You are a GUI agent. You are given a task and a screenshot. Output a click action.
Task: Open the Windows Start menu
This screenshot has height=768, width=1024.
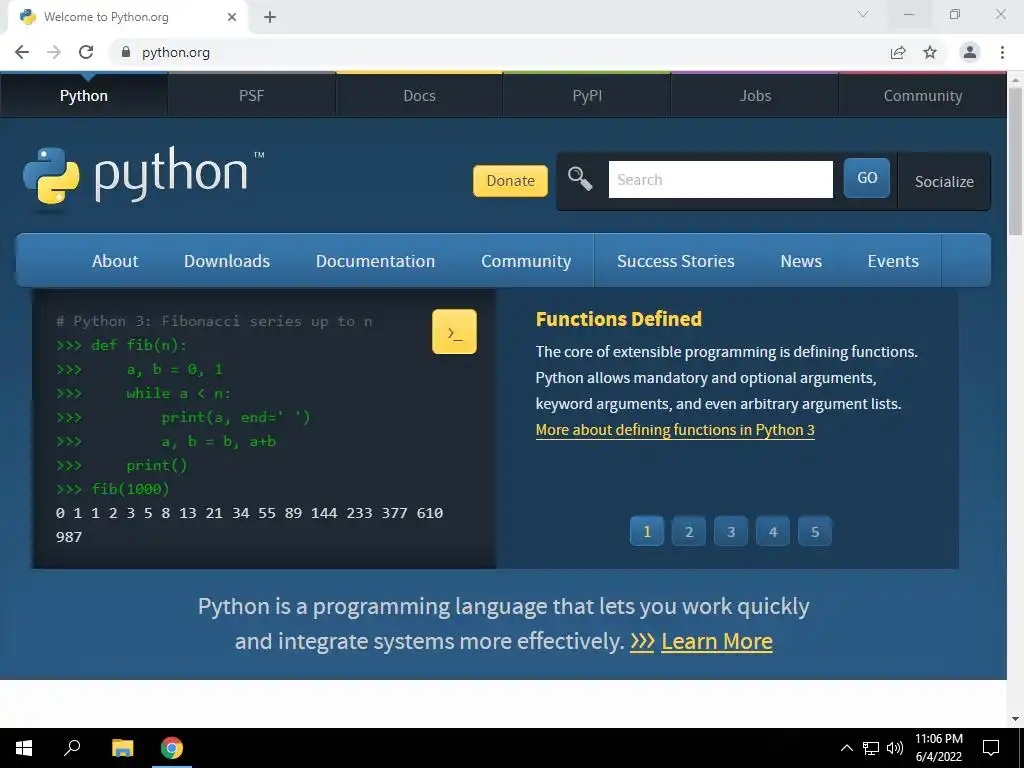tap(24, 748)
